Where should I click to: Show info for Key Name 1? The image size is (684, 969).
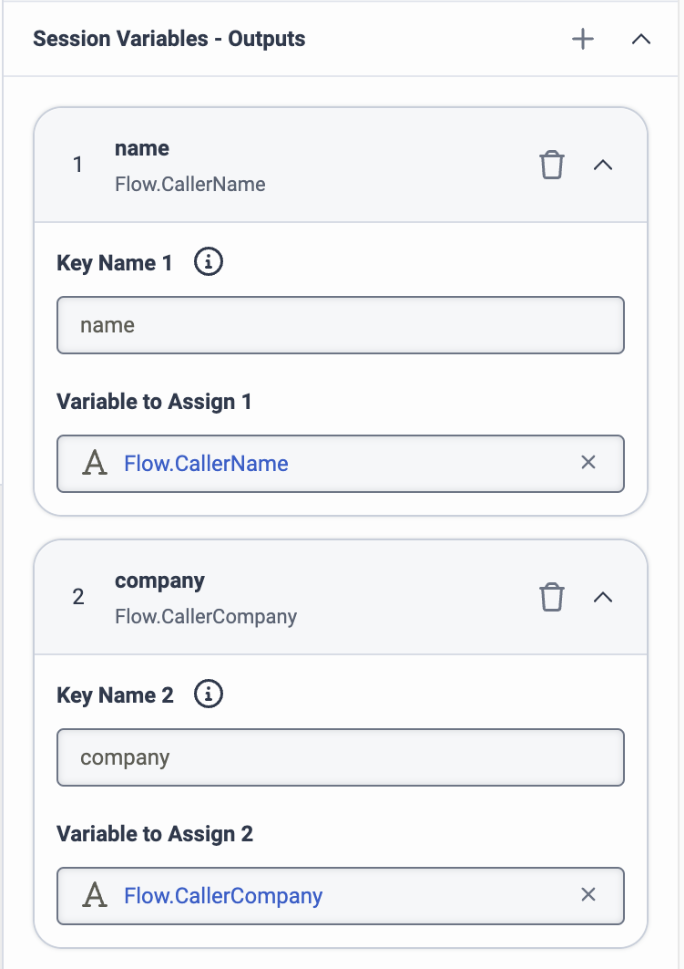(208, 262)
